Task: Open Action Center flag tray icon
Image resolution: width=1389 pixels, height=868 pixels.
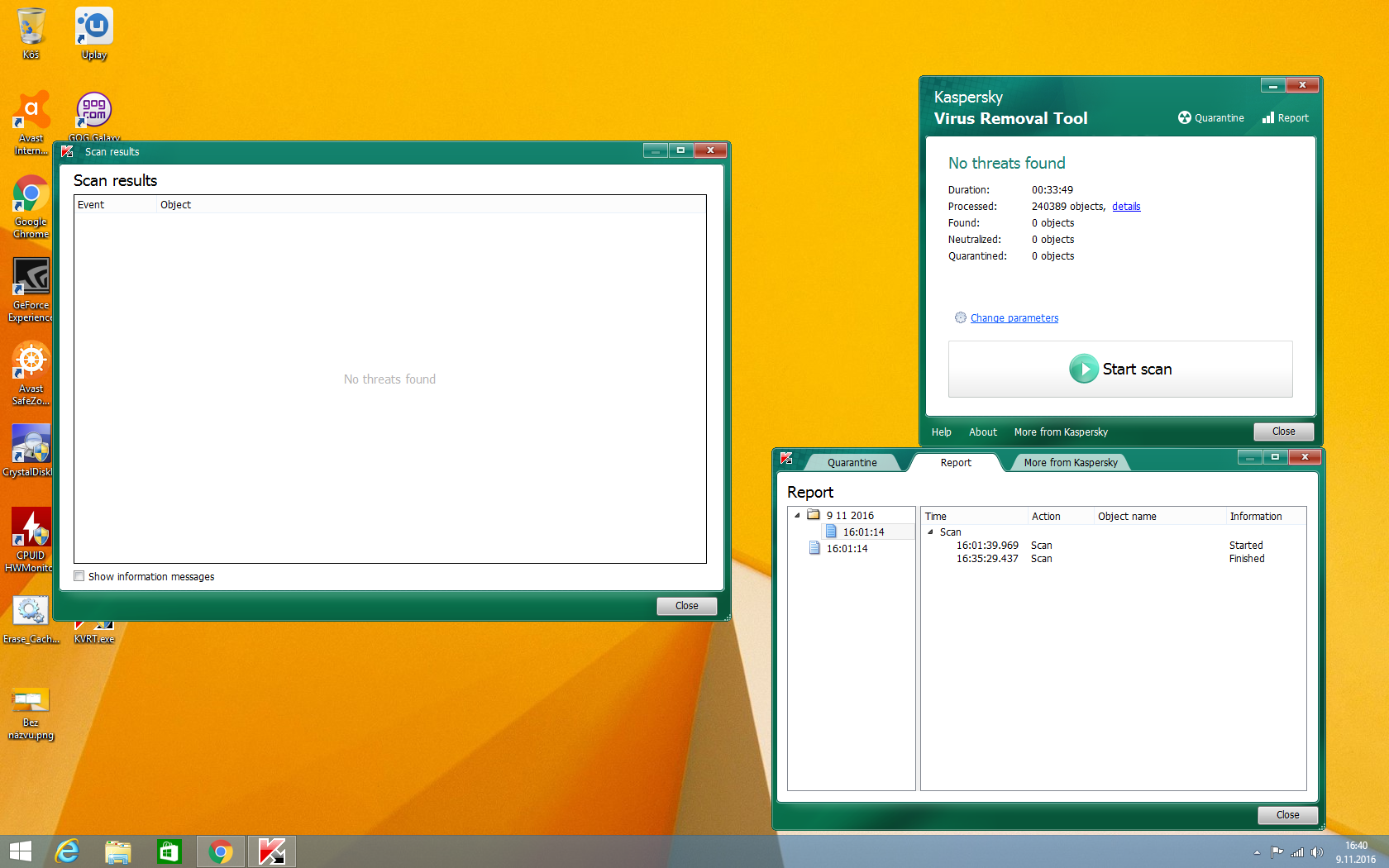Action: (1277, 852)
